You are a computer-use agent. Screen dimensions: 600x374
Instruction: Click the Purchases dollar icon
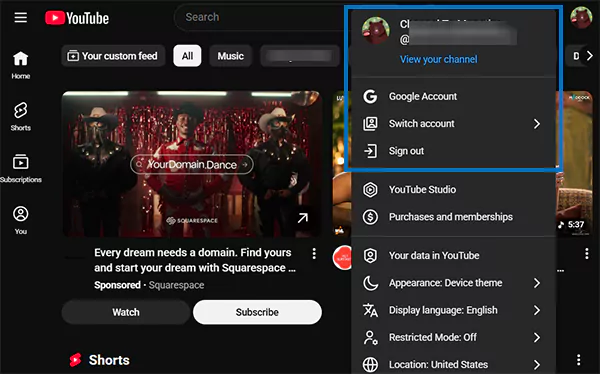370,217
